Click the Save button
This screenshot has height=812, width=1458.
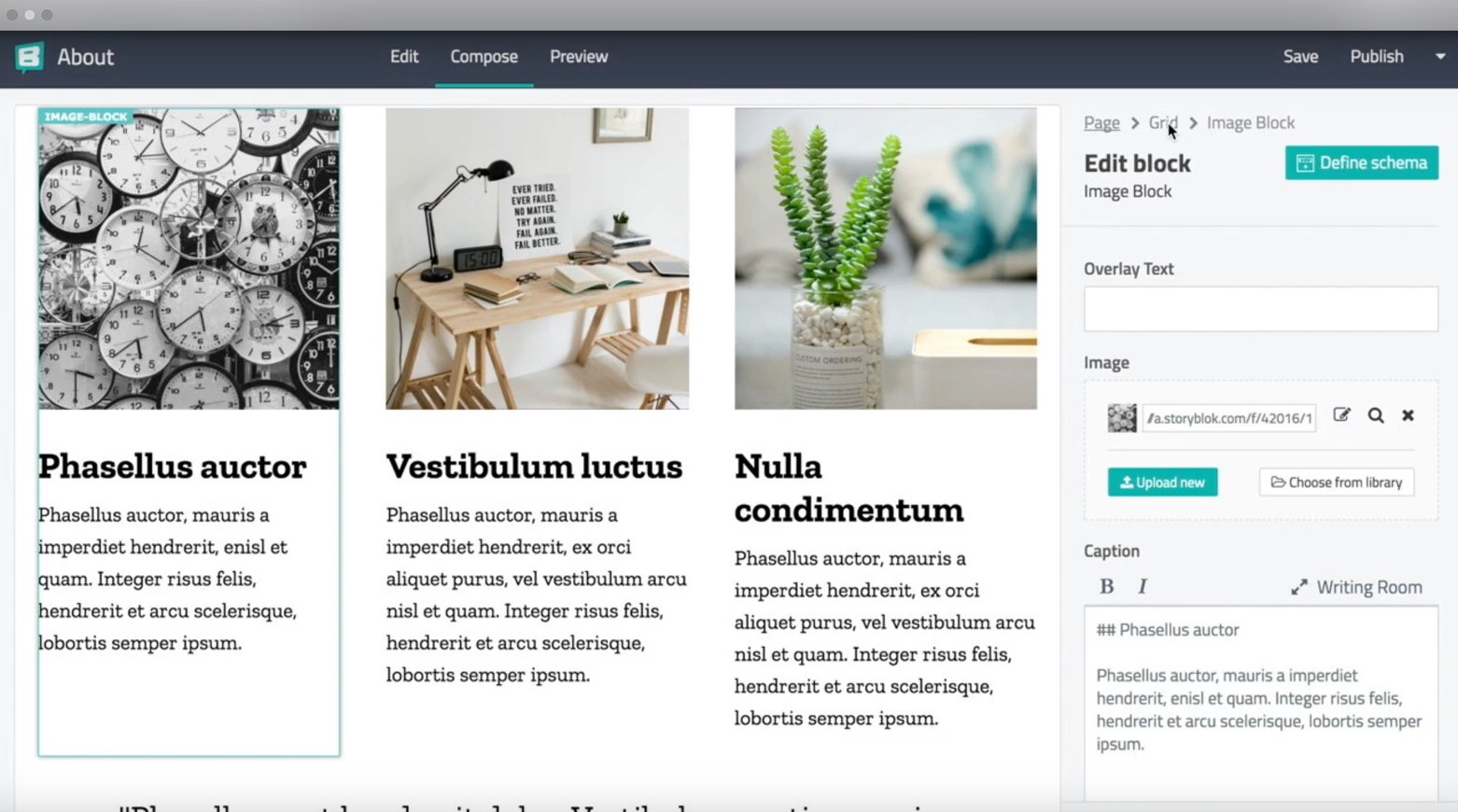coord(1300,57)
